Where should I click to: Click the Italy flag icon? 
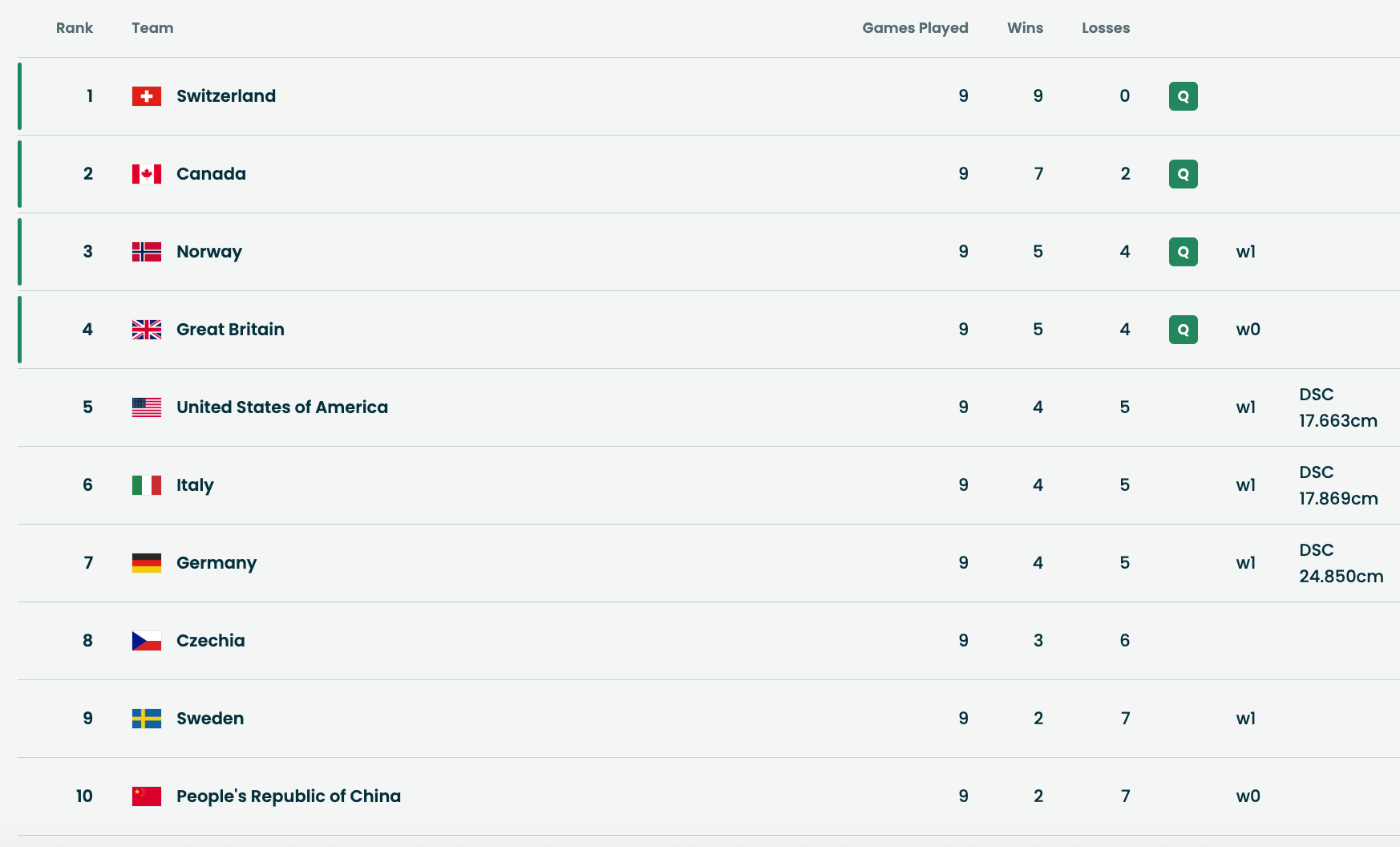[147, 485]
